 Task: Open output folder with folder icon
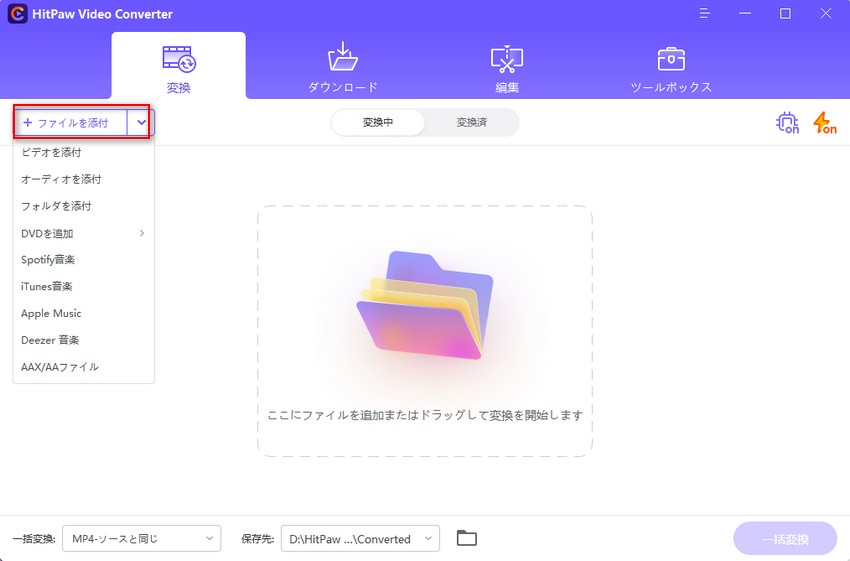pos(466,538)
